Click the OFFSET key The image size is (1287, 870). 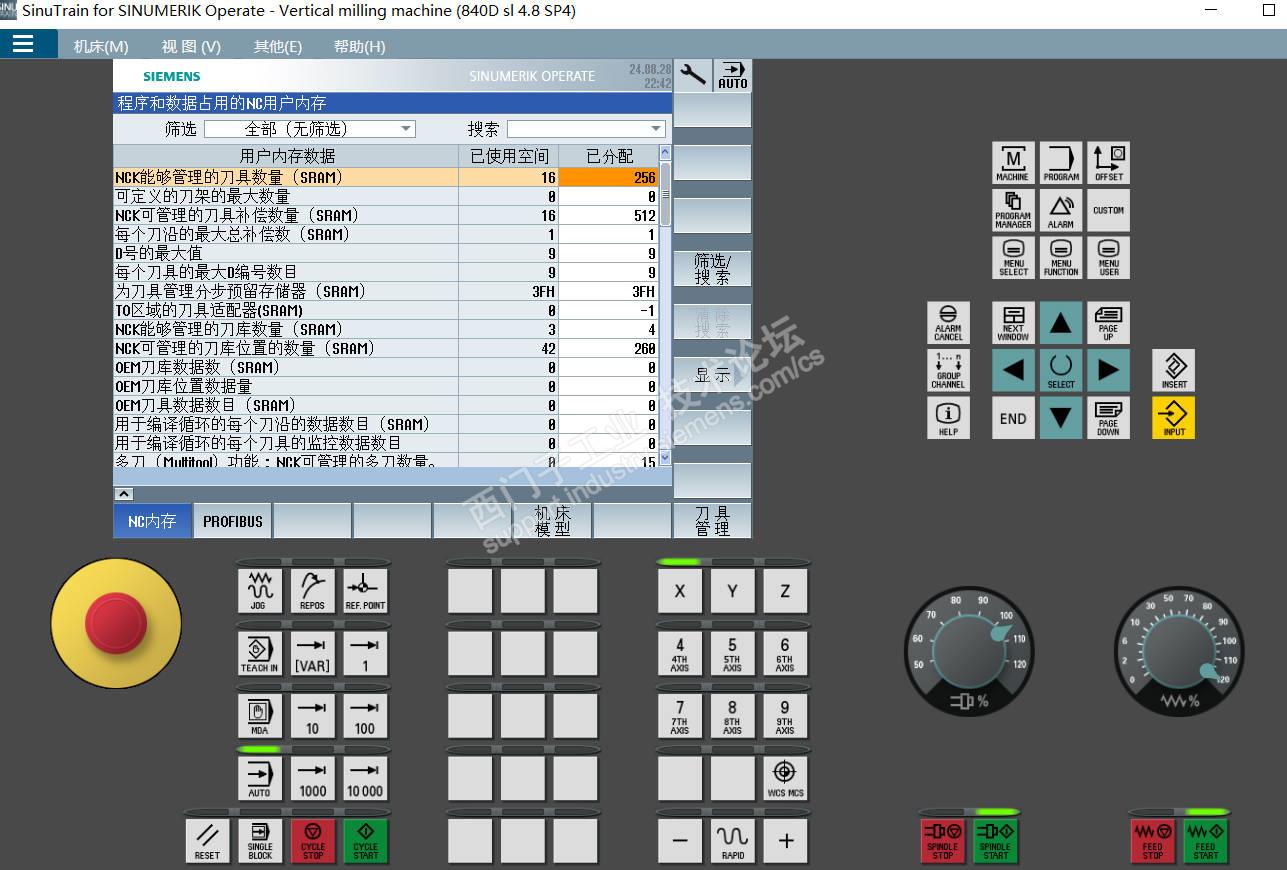1108,163
